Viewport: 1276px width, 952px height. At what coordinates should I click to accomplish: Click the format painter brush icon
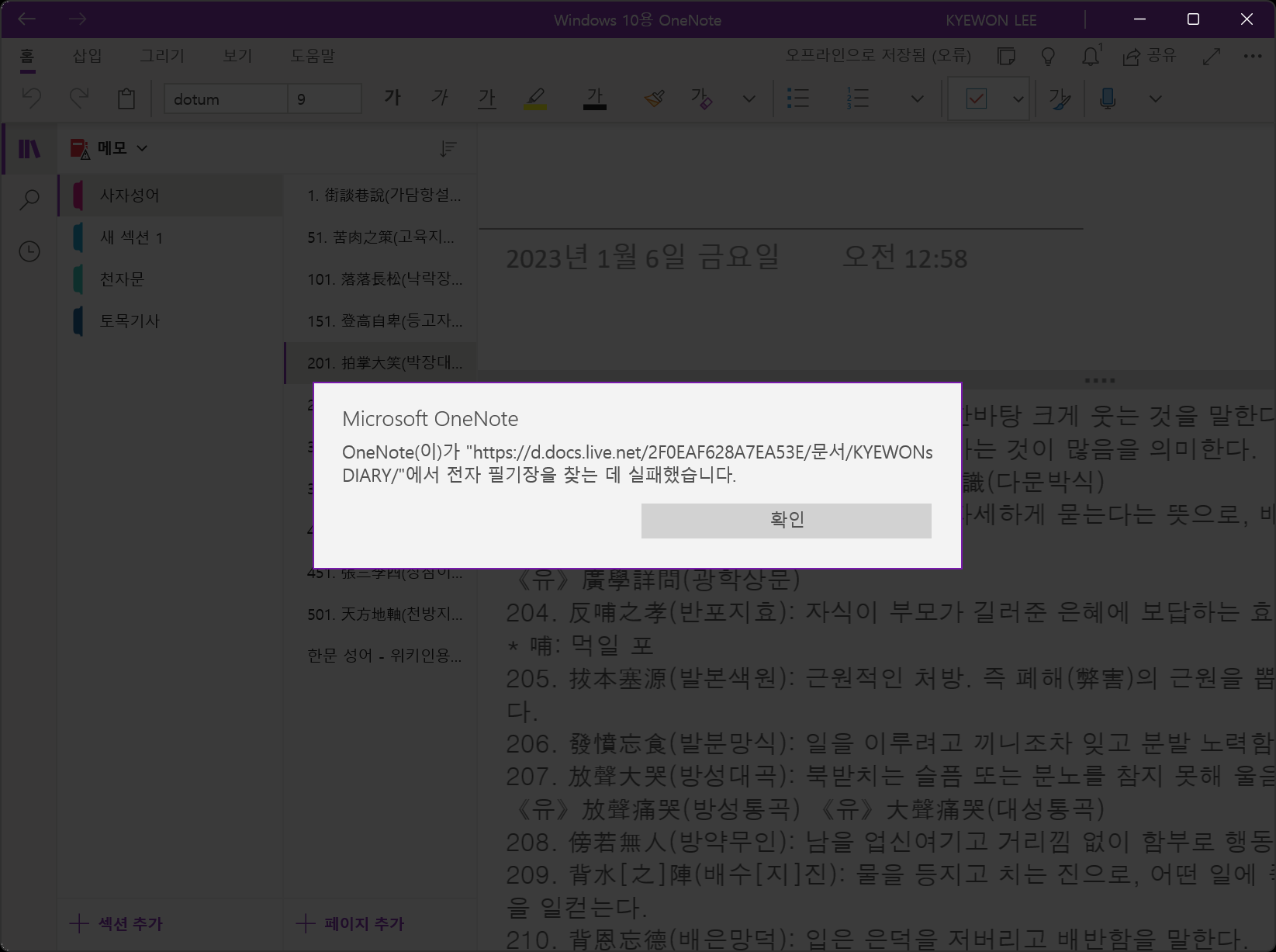click(x=654, y=98)
